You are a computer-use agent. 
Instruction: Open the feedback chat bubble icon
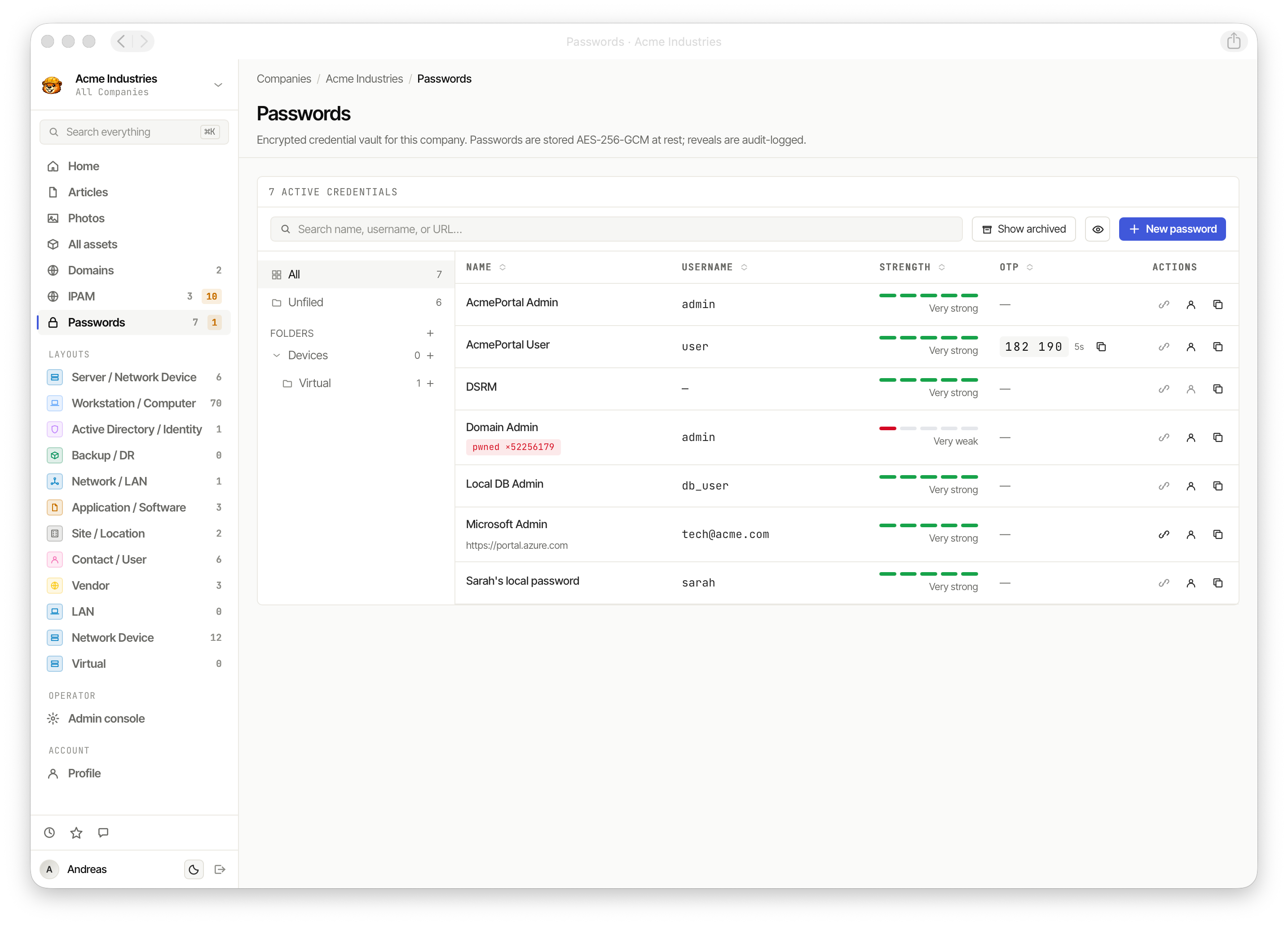click(103, 832)
